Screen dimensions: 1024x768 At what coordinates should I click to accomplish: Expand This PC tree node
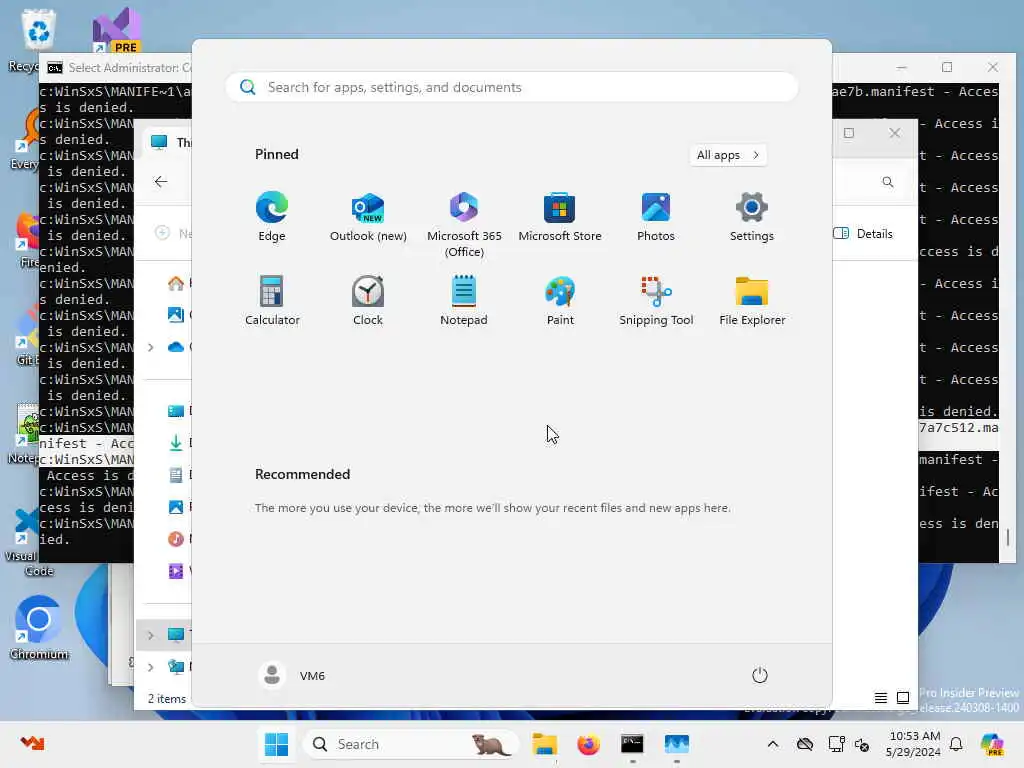150,635
